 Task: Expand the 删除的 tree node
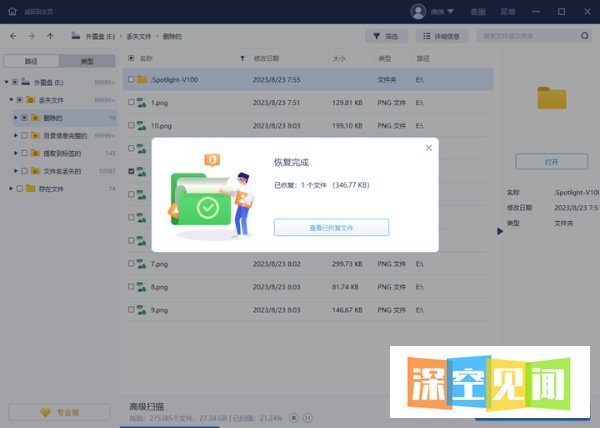[x=16, y=117]
